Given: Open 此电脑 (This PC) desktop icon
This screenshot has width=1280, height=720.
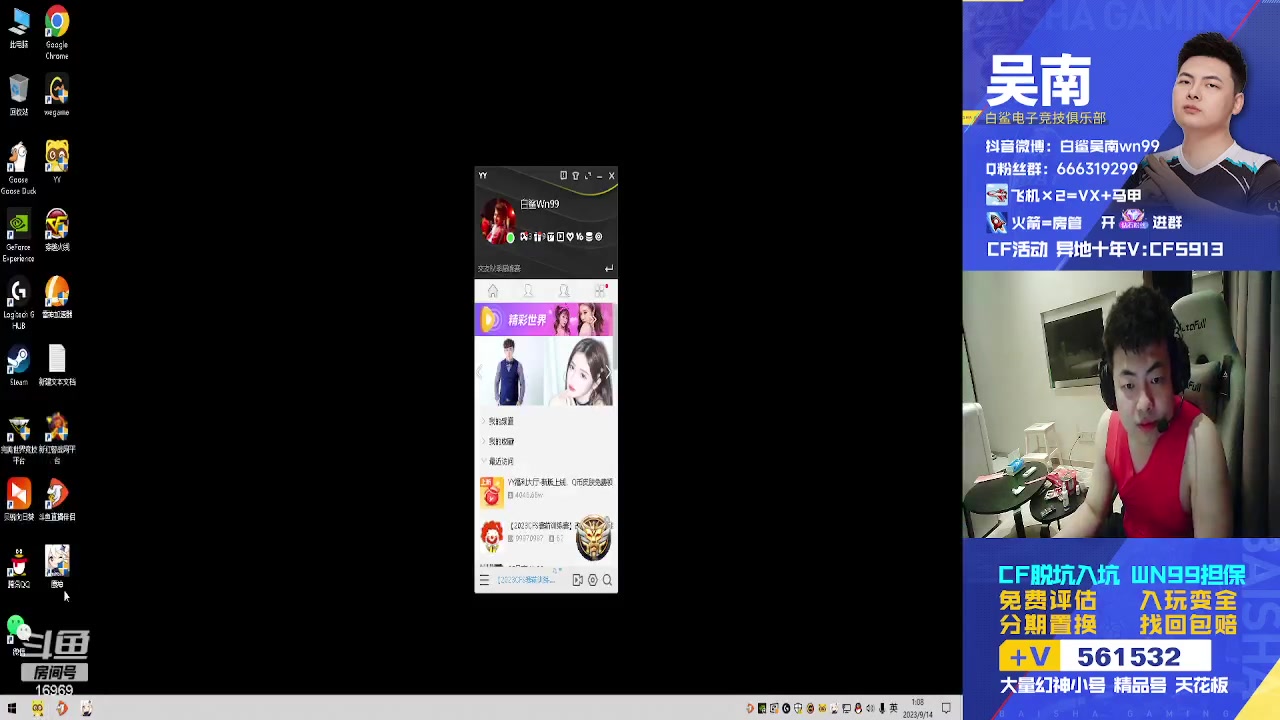Looking at the screenshot, I should 19,28.
